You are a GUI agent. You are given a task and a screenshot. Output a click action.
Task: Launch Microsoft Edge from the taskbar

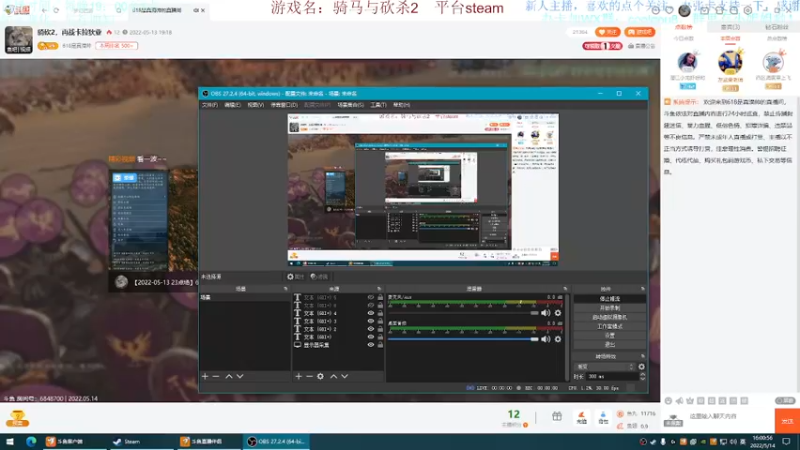(31, 441)
